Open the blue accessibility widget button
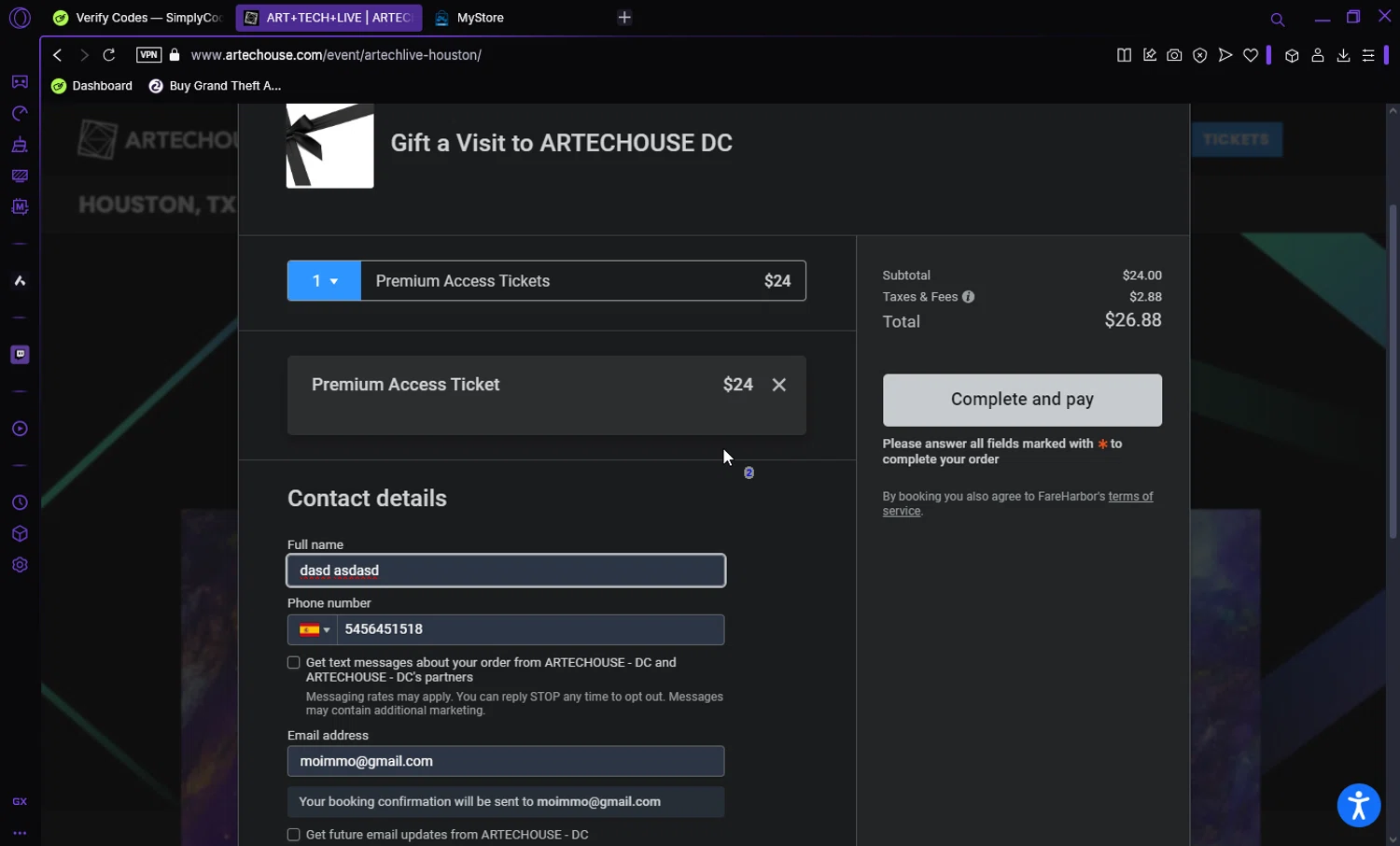 [x=1359, y=805]
